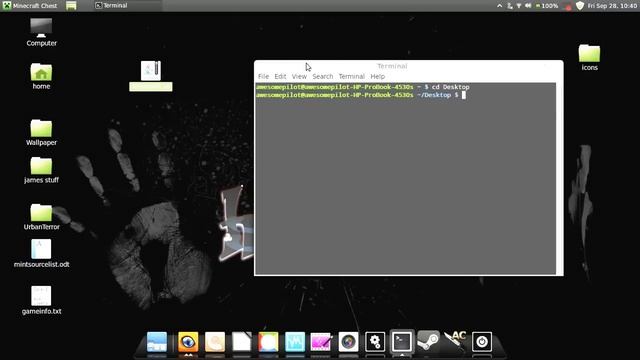This screenshot has height=360, width=640.
Task: Open the update manager shield icon
Action: point(580,6)
